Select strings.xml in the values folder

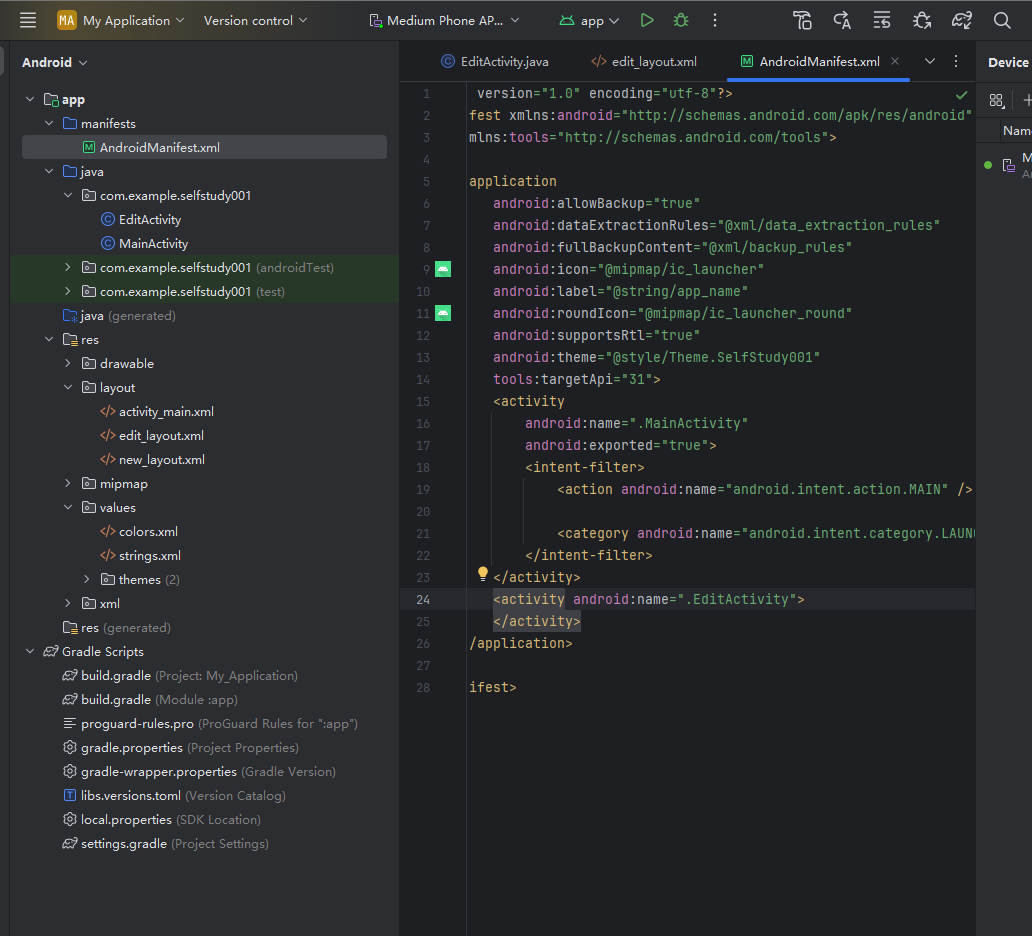149,556
